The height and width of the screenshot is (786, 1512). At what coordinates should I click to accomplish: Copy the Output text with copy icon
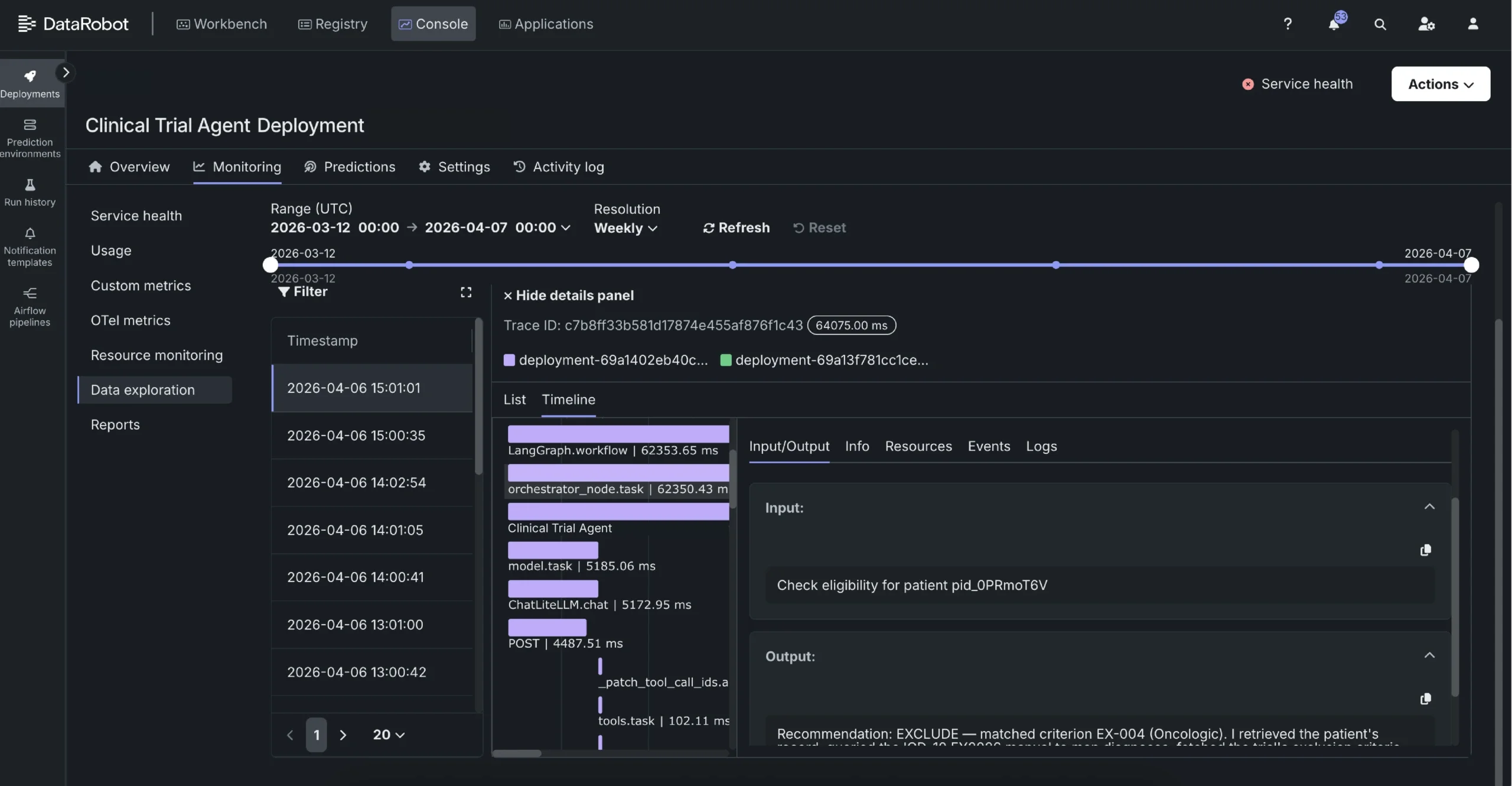(x=1426, y=699)
